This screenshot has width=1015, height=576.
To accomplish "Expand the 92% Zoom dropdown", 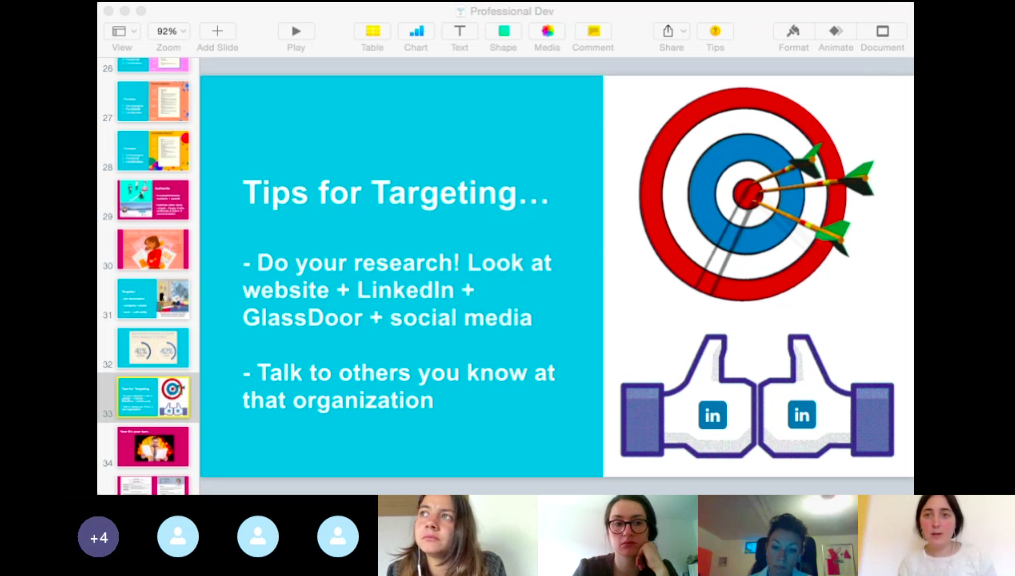I will [x=168, y=31].
